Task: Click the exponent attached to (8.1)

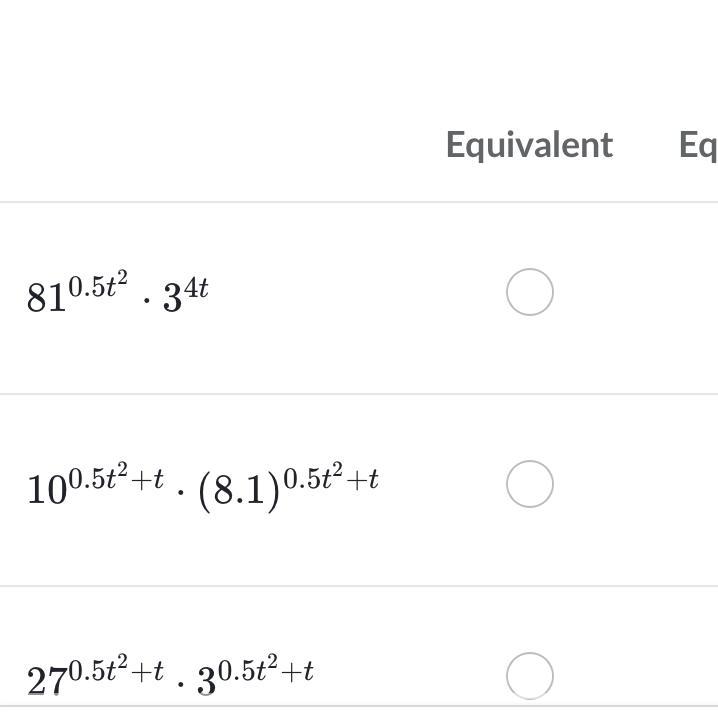Action: (330, 477)
